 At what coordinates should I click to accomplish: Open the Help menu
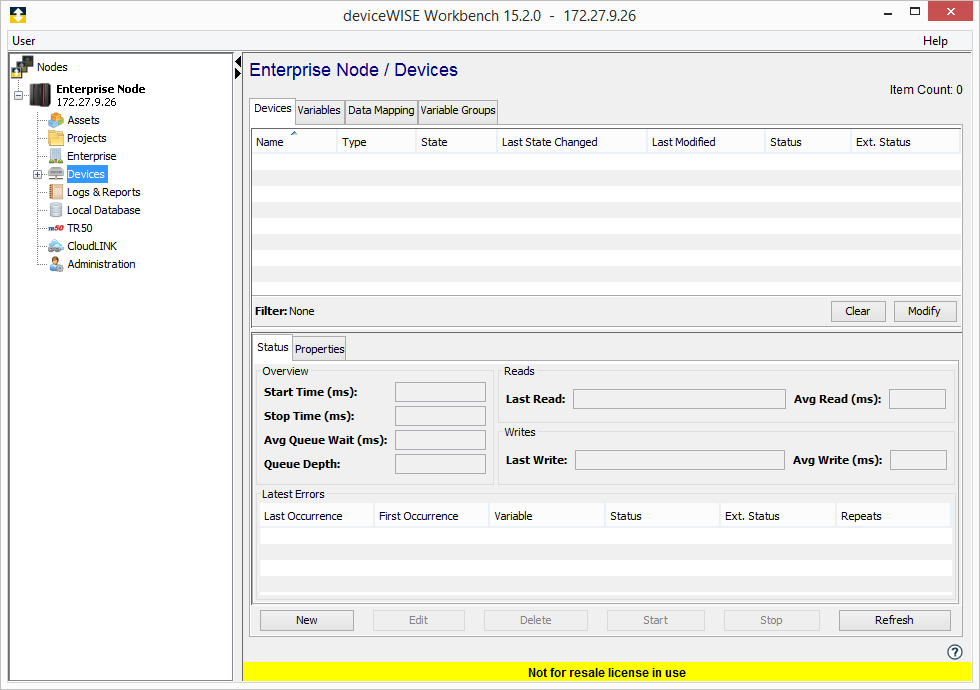935,41
